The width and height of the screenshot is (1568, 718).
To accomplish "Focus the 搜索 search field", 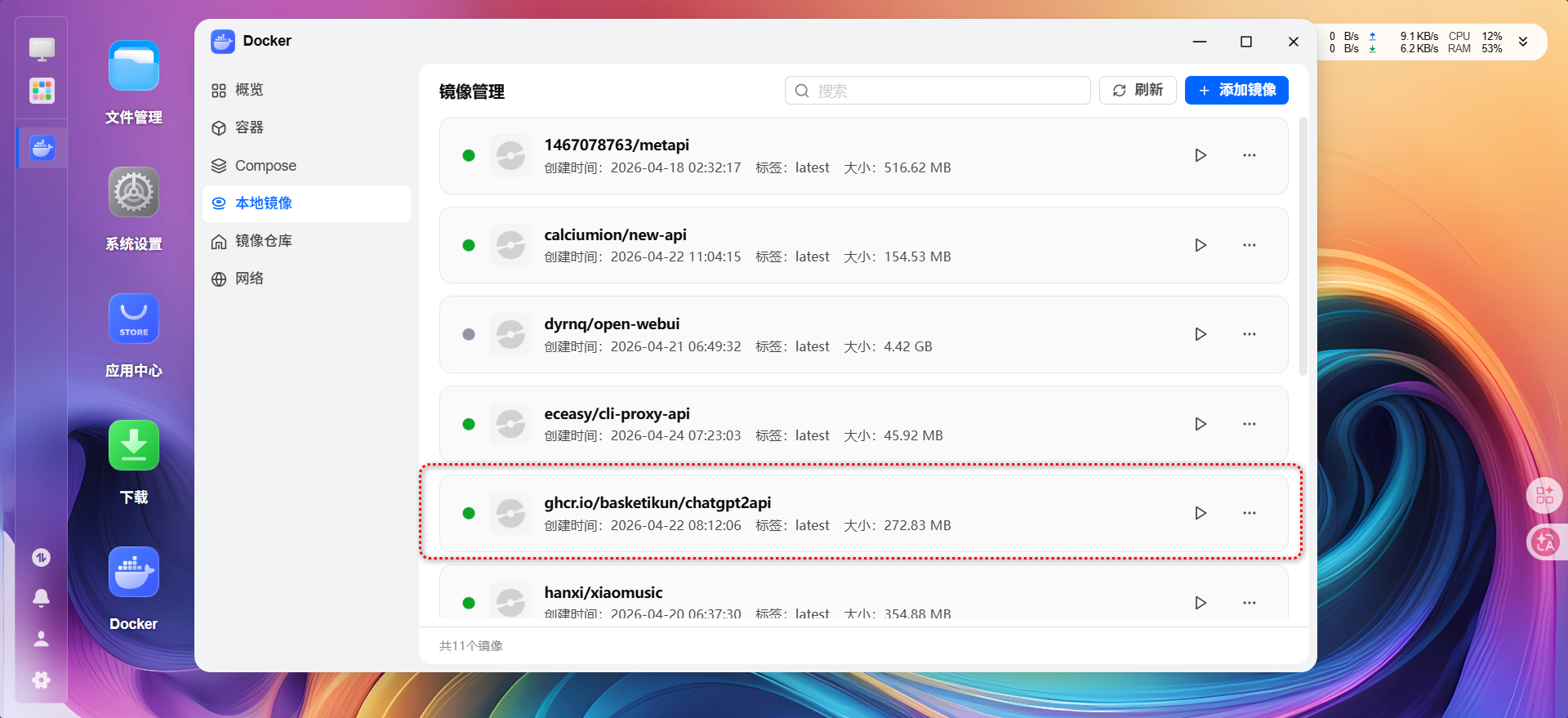I will pyautogui.click(x=938, y=90).
